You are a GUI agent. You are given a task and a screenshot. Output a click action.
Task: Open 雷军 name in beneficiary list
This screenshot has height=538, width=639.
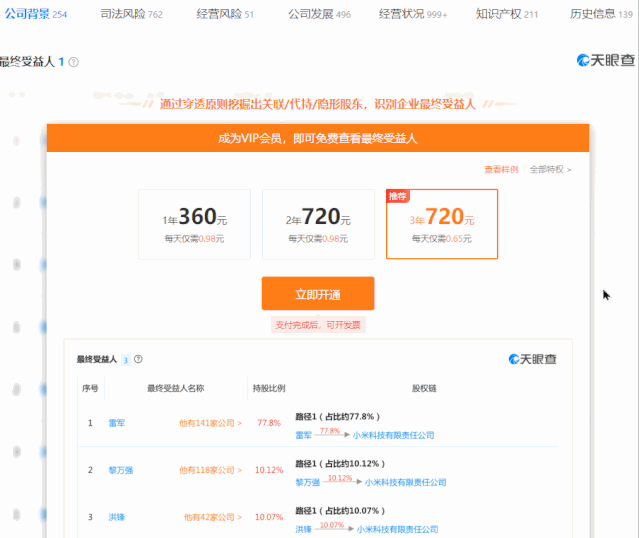coord(117,423)
